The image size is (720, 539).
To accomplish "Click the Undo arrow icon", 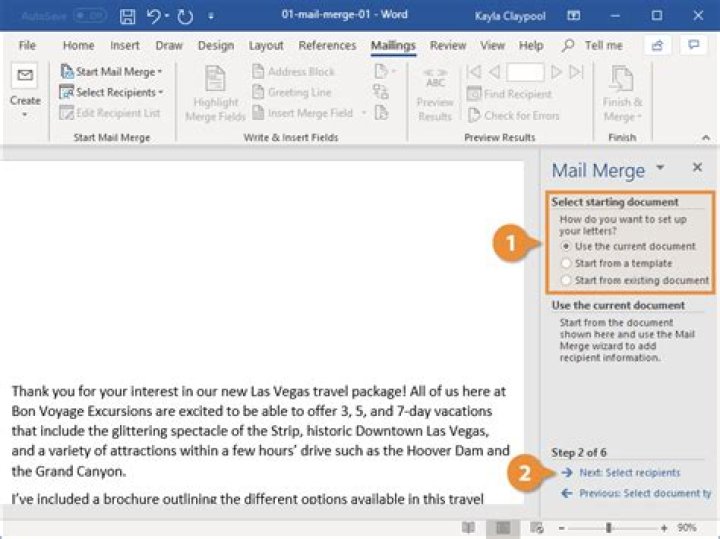I will click(x=154, y=16).
